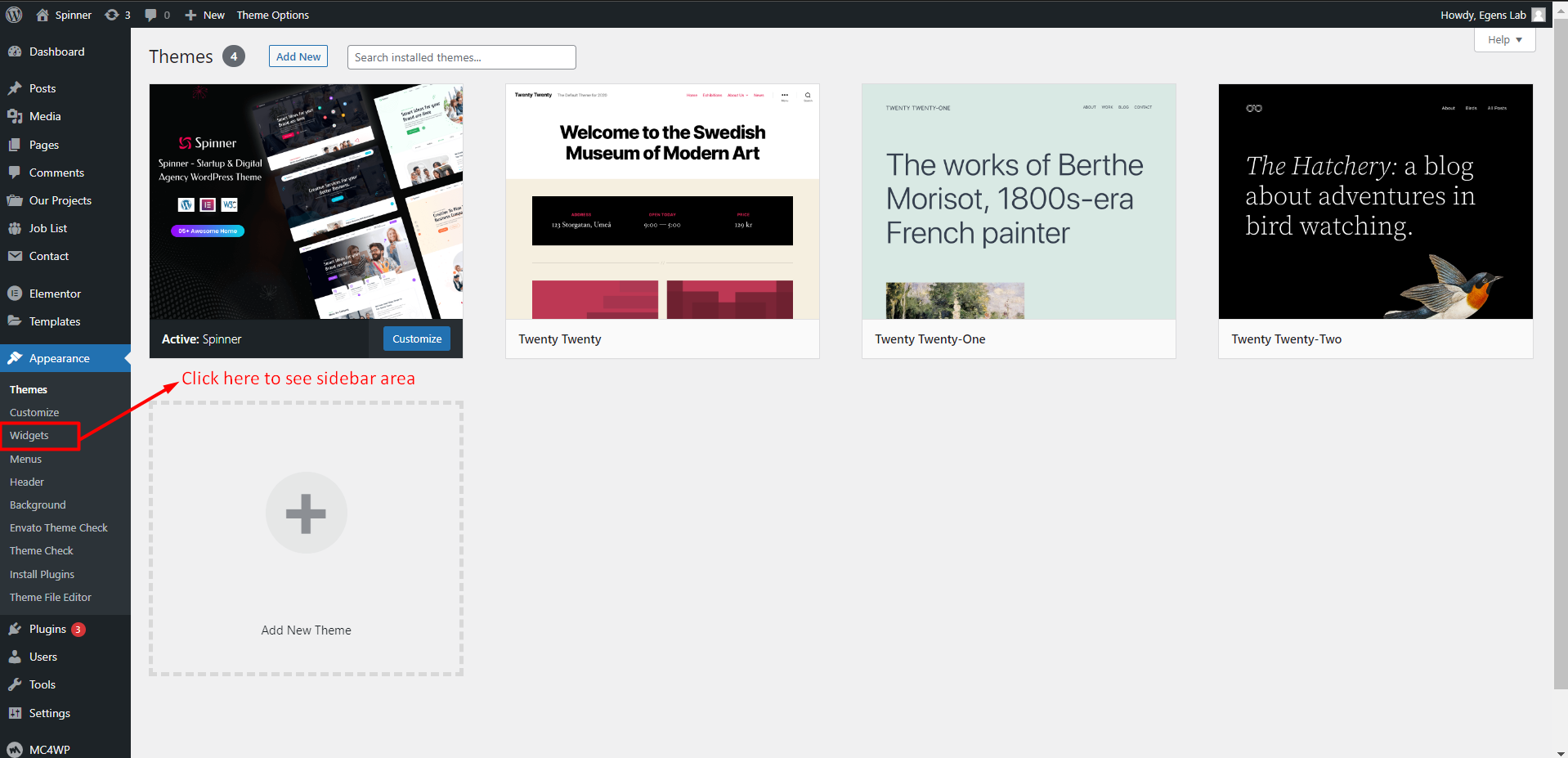The width and height of the screenshot is (1568, 758).
Task: Click the Settings sliders icon
Action: click(15, 713)
